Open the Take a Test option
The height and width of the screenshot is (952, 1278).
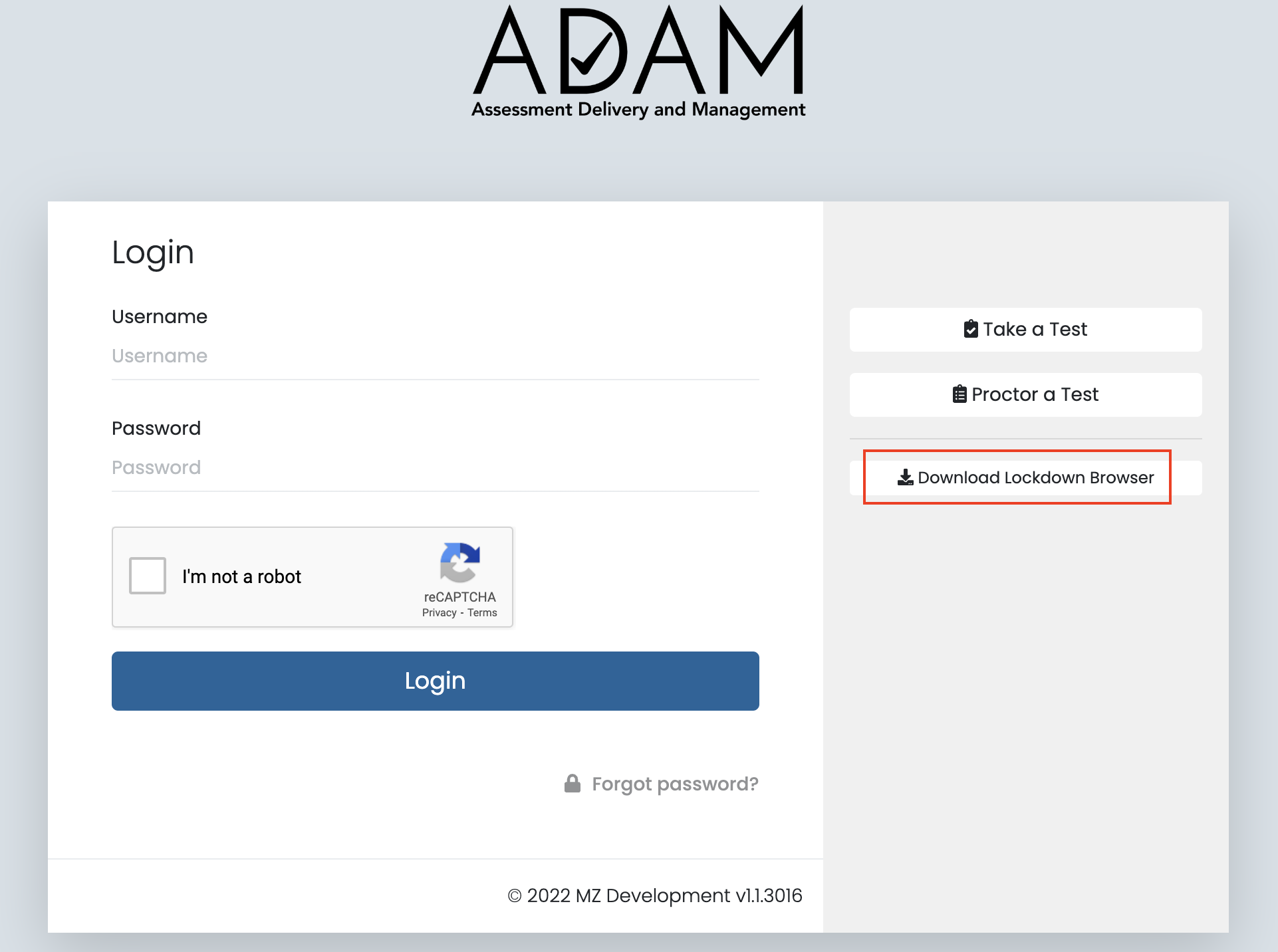pos(1025,330)
